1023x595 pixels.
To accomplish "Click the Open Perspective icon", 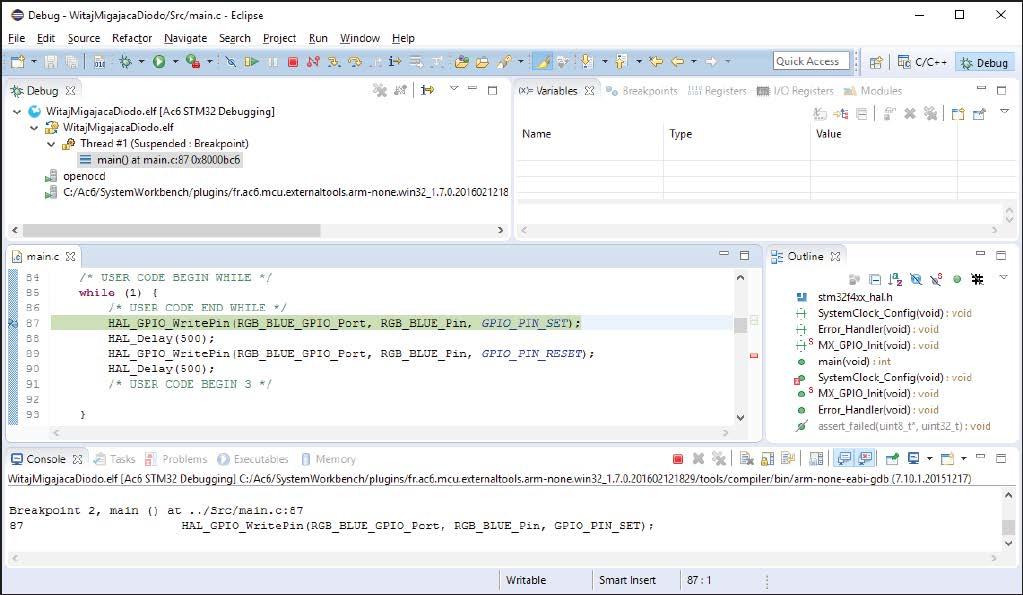I will coord(876,63).
